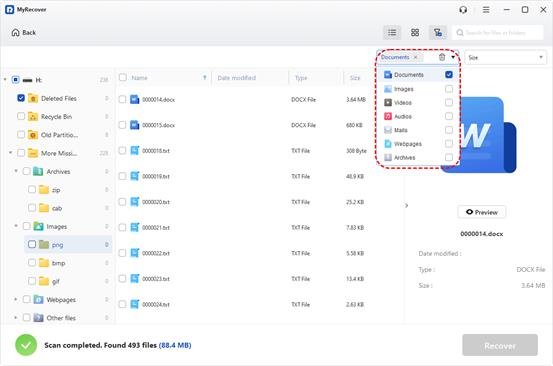Viewport: 553px width, 366px height.
Task: Switch to list view layout
Action: (392, 33)
